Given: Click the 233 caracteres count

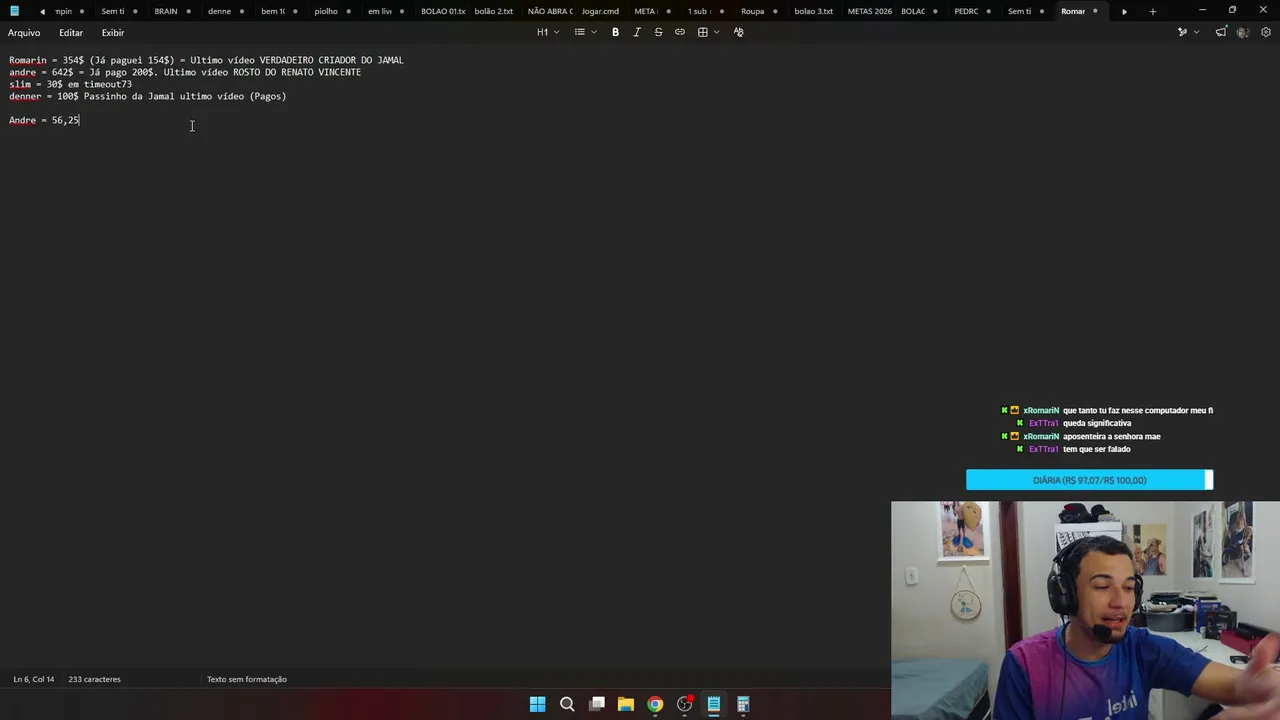Looking at the screenshot, I should pos(94,679).
